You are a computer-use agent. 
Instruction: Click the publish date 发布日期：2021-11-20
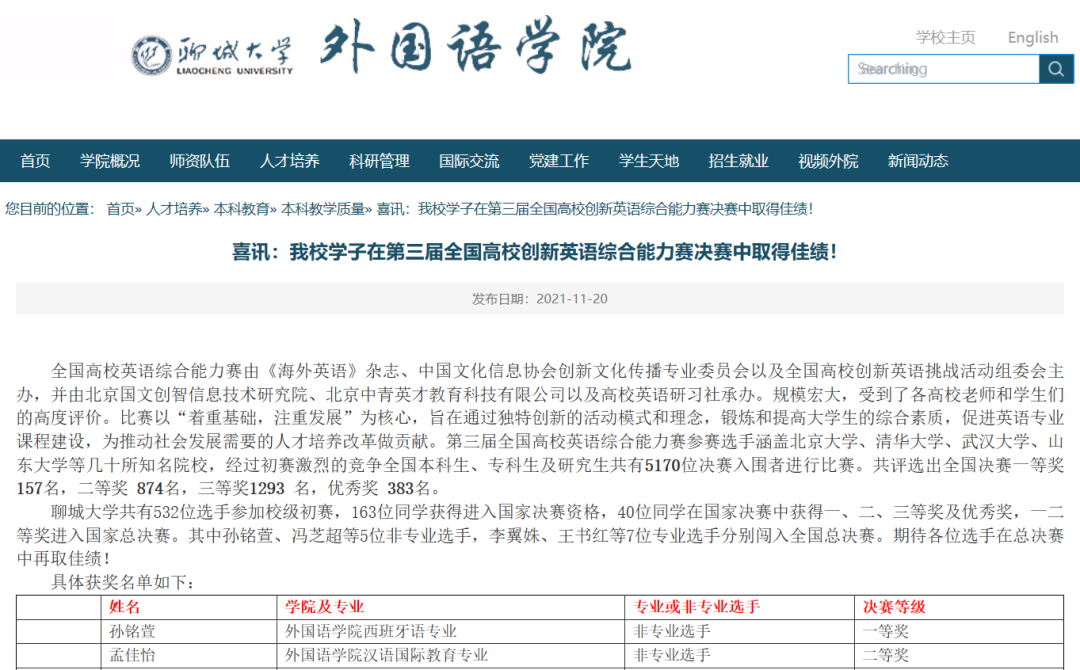pyautogui.click(x=540, y=299)
